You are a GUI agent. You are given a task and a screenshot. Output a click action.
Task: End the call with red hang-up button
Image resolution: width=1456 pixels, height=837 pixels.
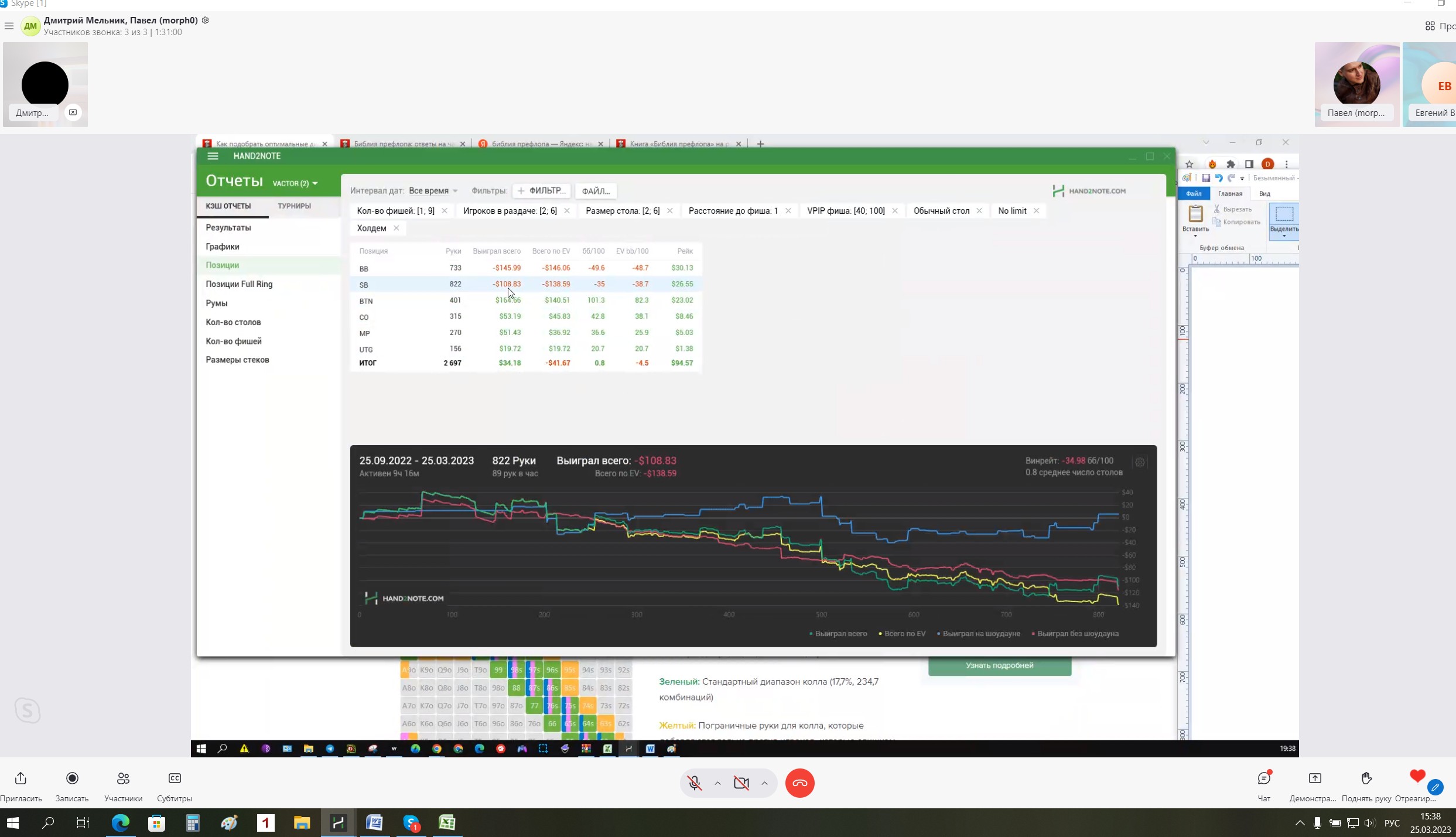[799, 783]
